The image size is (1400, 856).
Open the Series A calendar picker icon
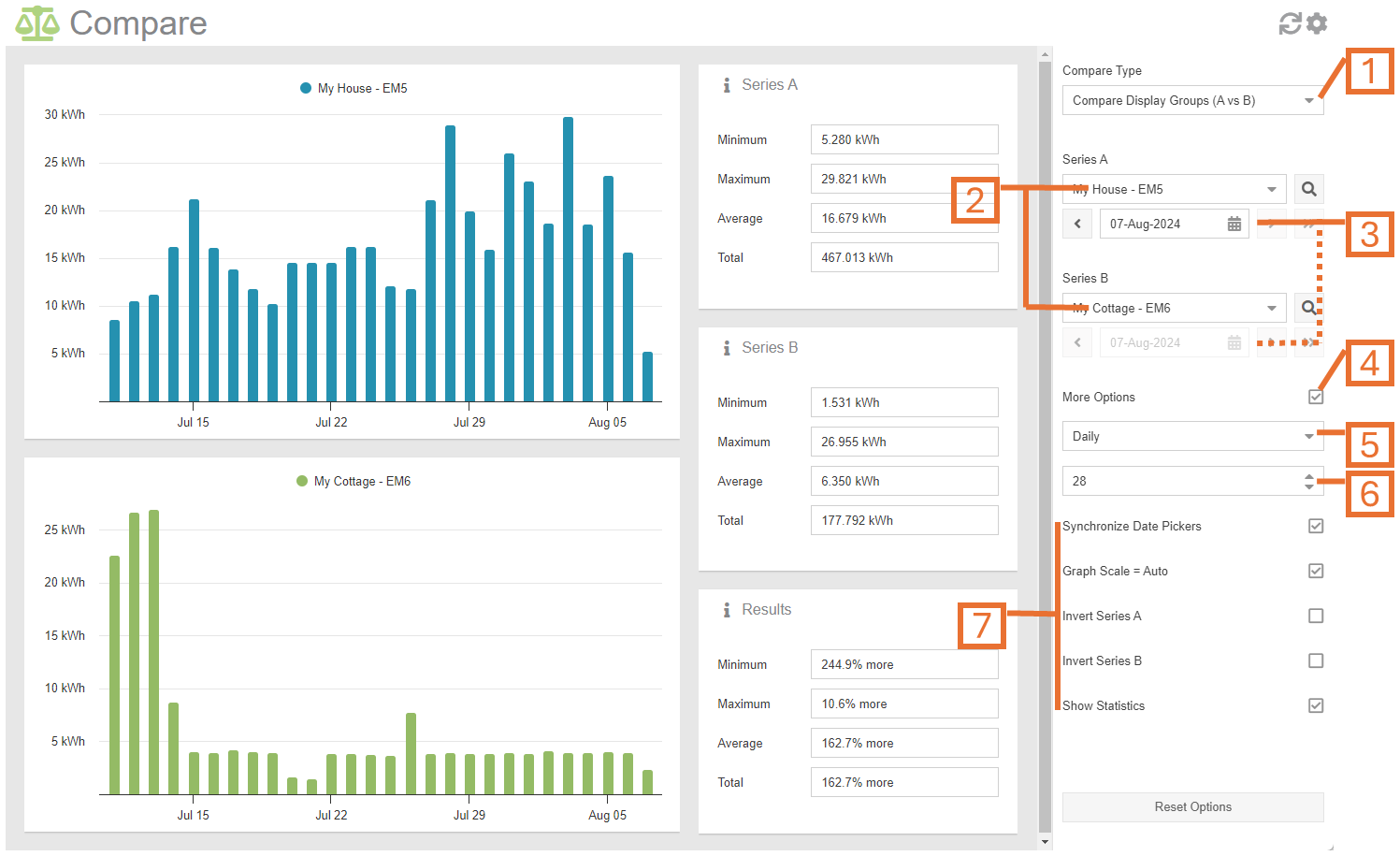click(1234, 224)
